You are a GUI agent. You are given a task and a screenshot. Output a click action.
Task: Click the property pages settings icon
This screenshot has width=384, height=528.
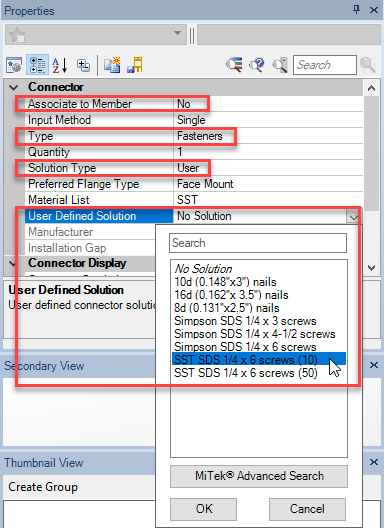coord(14,65)
